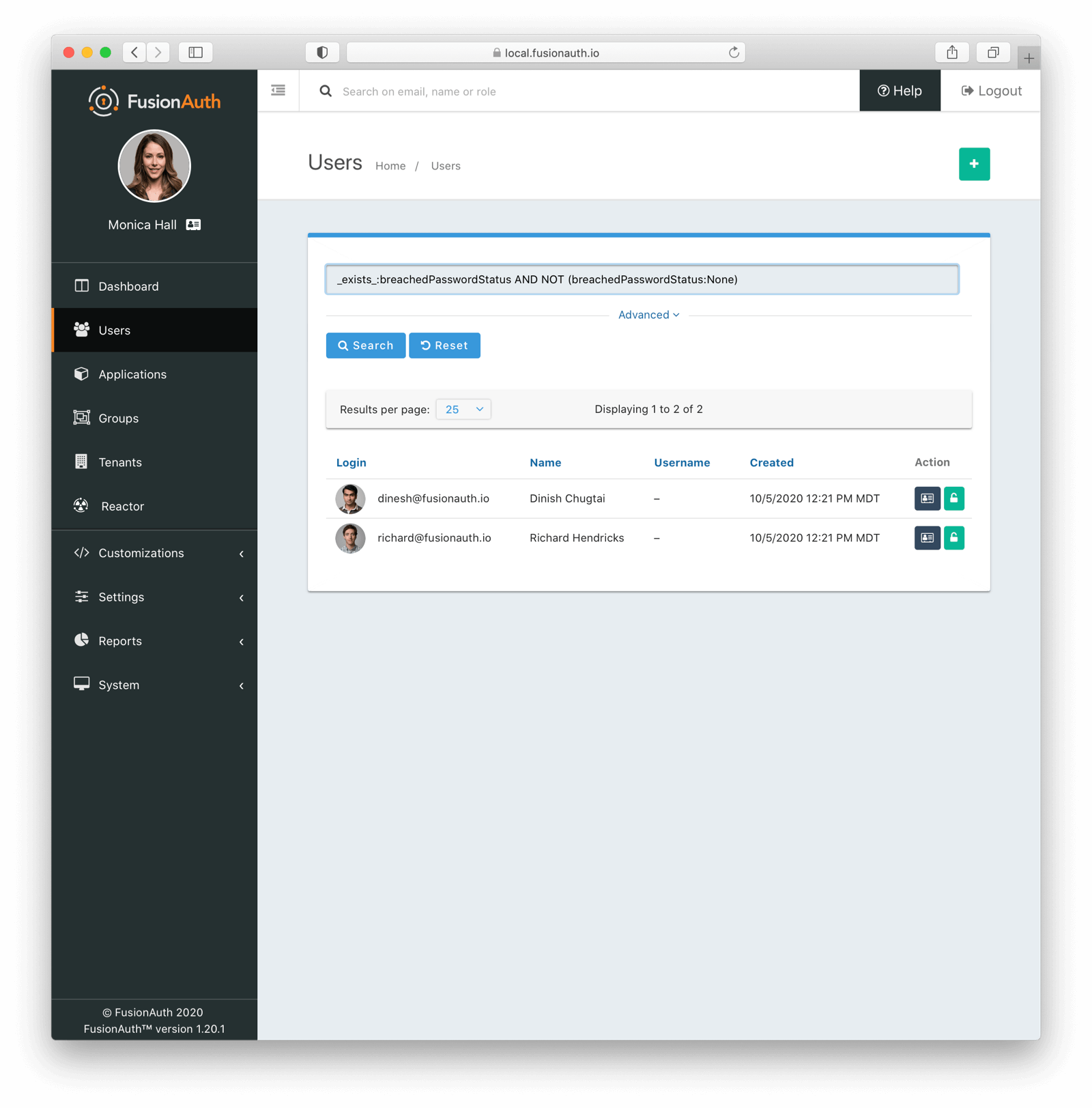
Task: Manage user richard@fusionauth.io via card icon
Action: click(927, 538)
